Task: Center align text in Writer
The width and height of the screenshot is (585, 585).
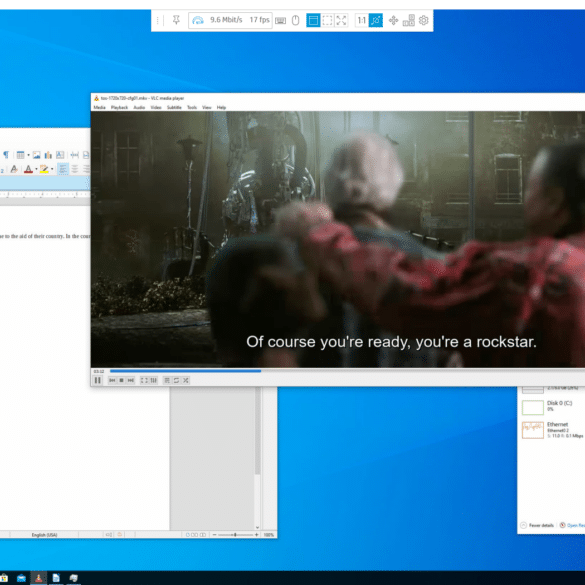Action: coord(75,169)
